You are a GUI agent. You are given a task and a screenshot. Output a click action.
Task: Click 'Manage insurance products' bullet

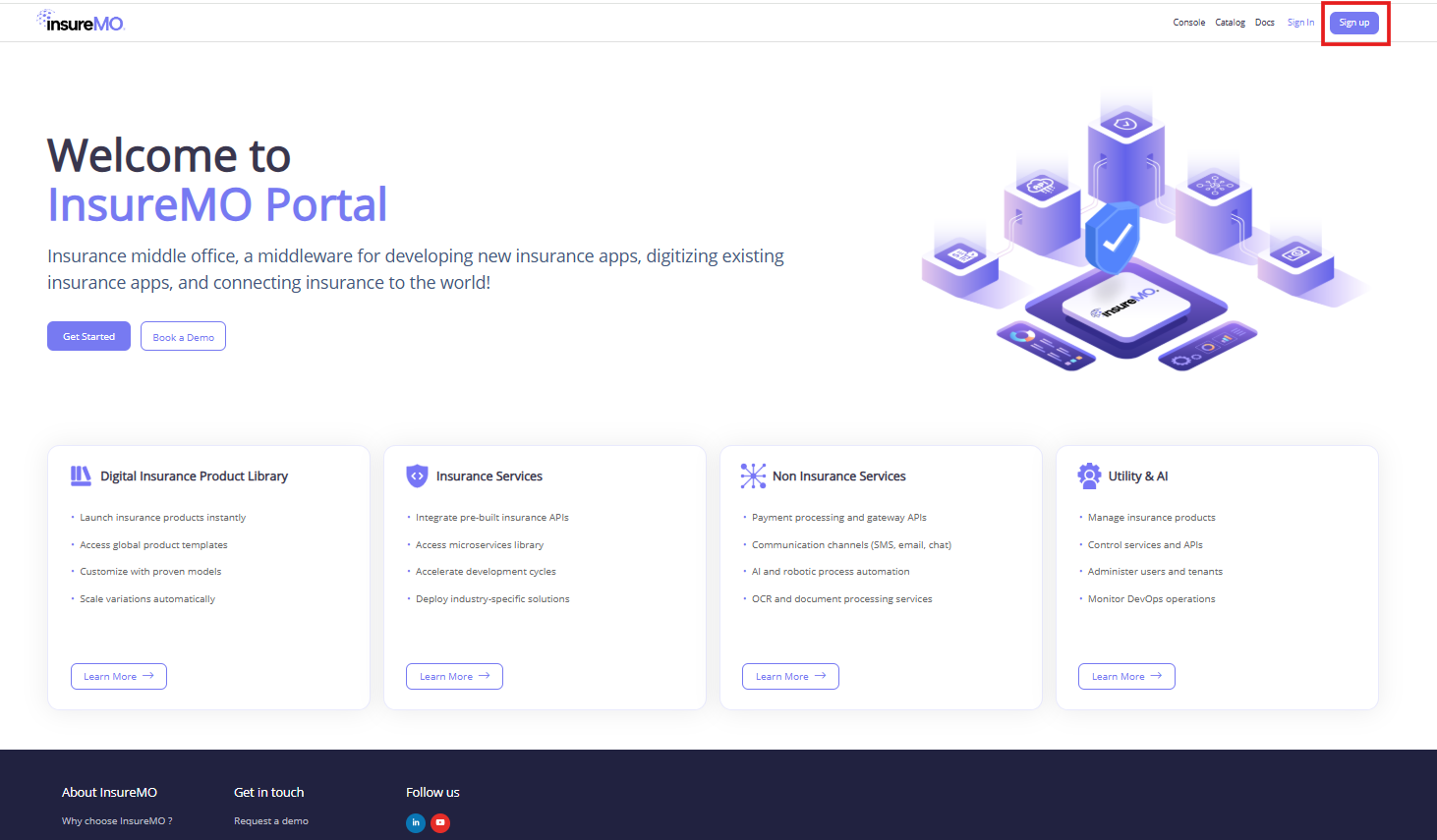[x=1152, y=518]
